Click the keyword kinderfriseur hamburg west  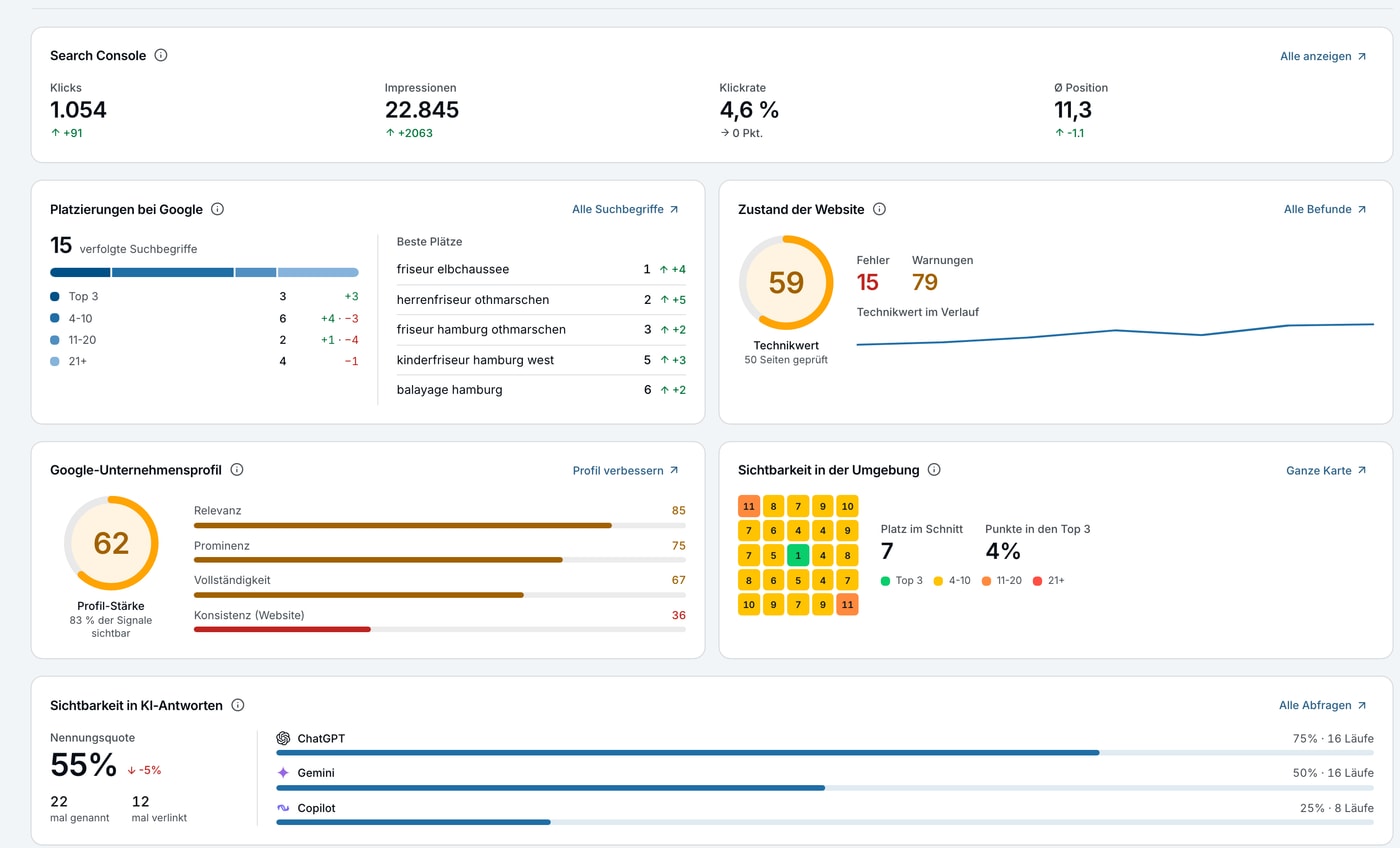tap(475, 359)
